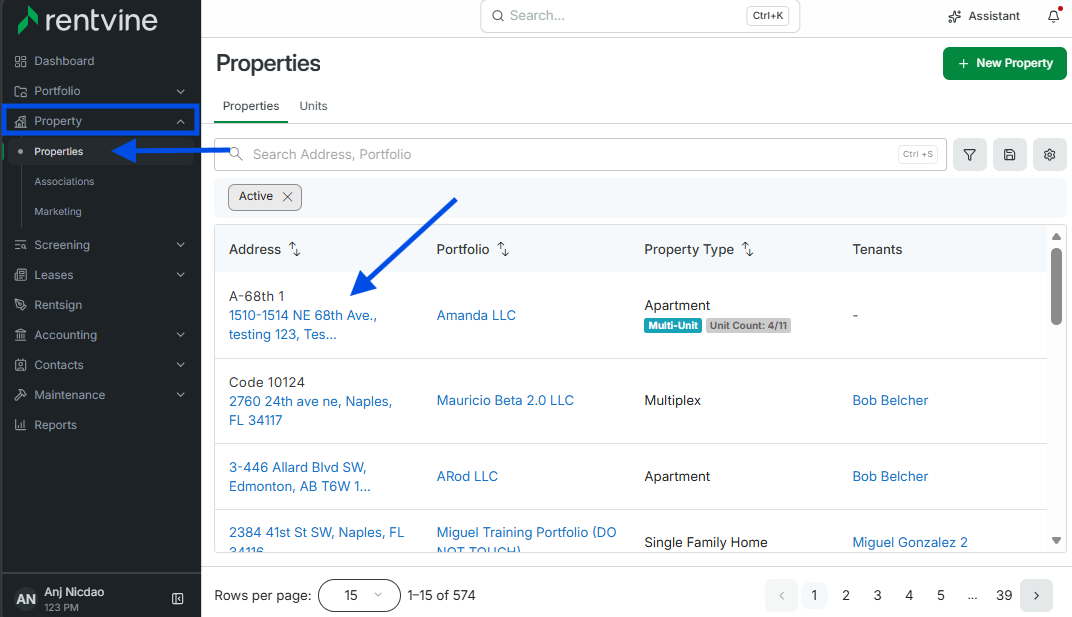The height and width of the screenshot is (617, 1072).
Task: Focus the Search Address, Portfolio field
Action: (x=580, y=155)
